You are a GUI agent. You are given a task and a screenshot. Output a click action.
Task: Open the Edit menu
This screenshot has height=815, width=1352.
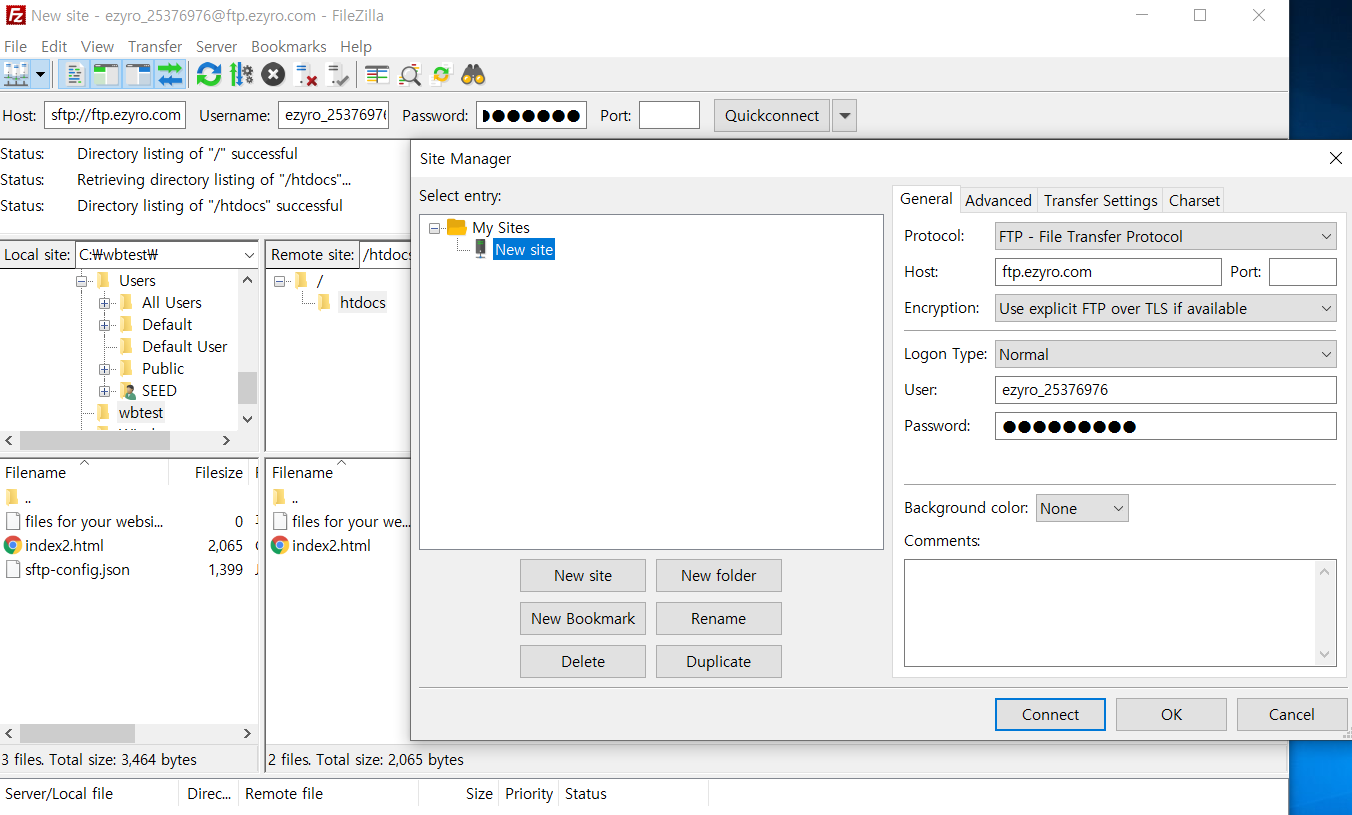pos(54,46)
